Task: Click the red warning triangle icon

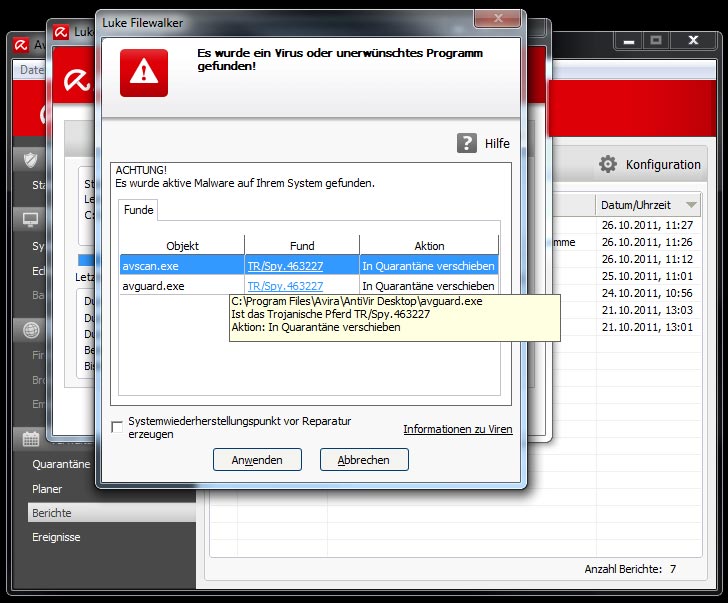Action: click(144, 73)
